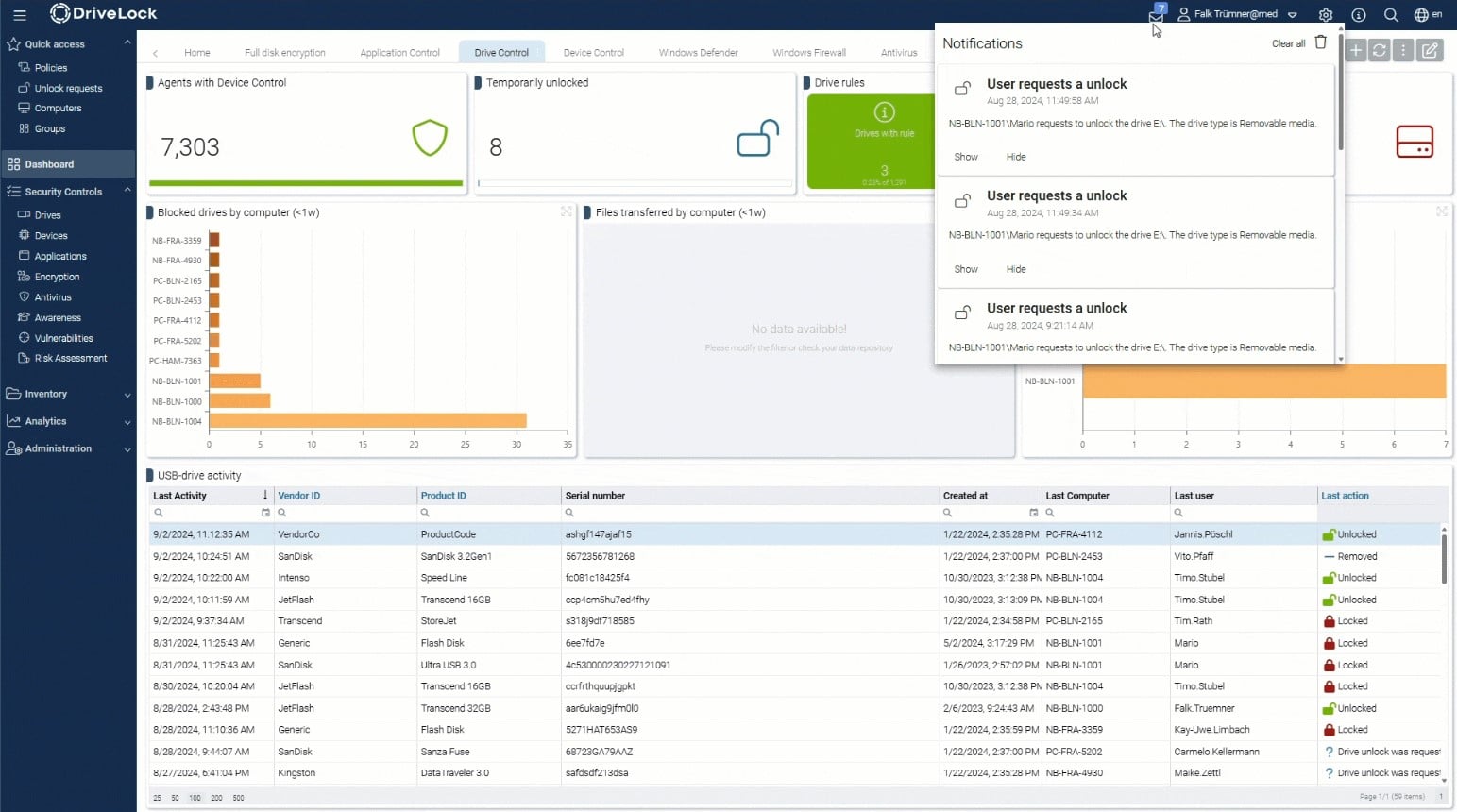The height and width of the screenshot is (812, 1457).
Task: Open the info icon in the header
Action: [1359, 15]
